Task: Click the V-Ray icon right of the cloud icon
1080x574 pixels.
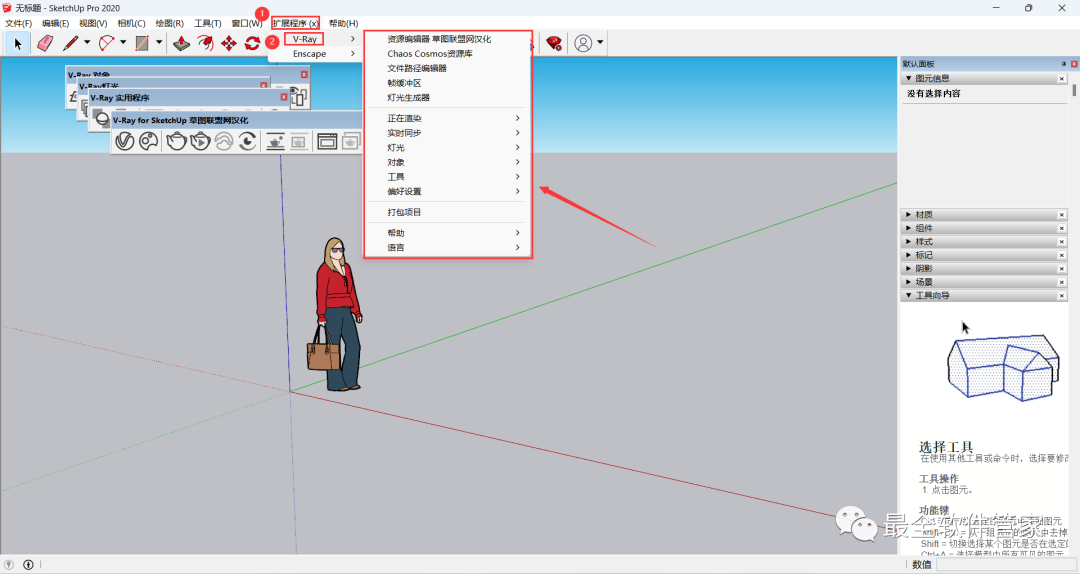Action: click(248, 141)
